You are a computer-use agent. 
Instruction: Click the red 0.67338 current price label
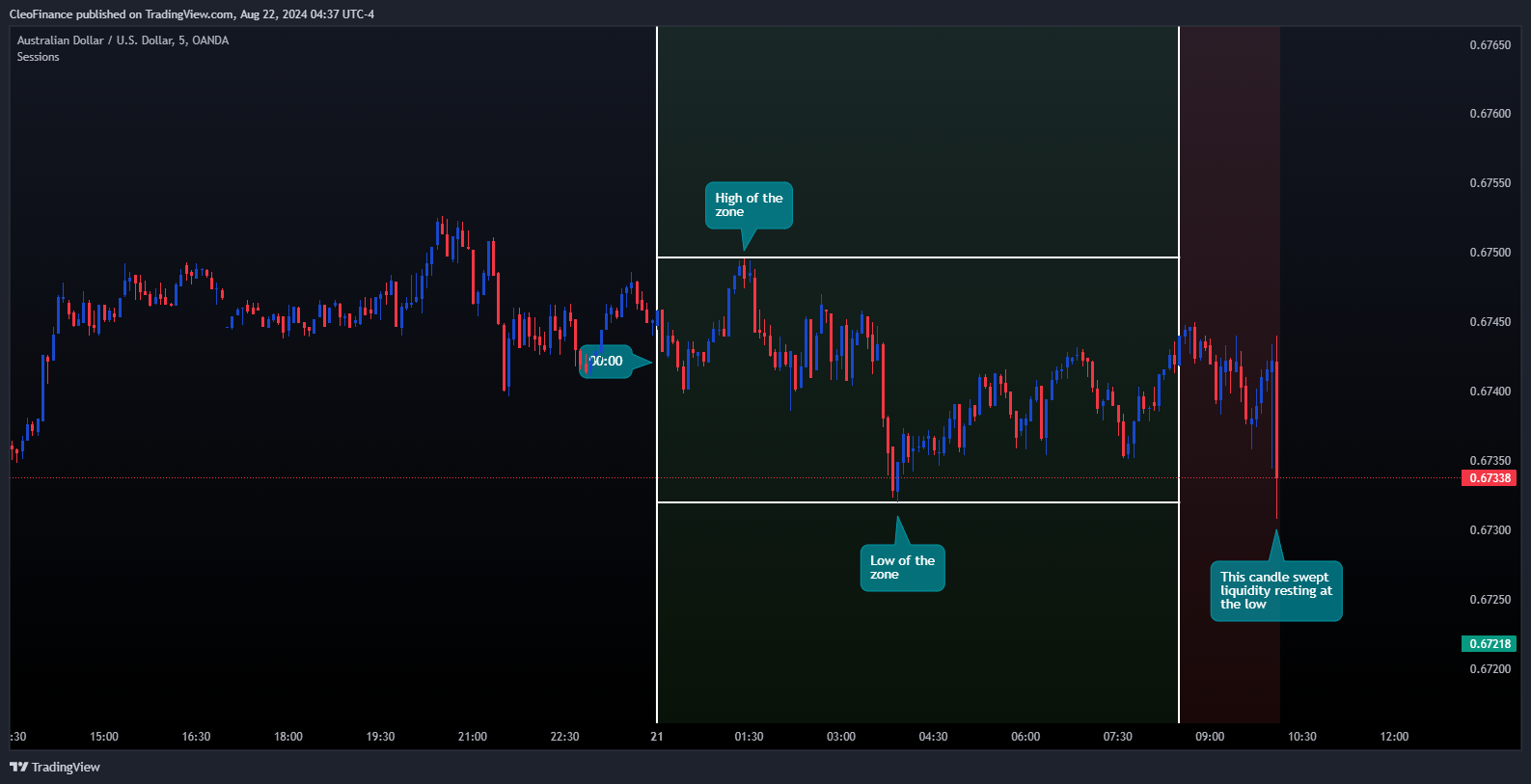(x=1490, y=478)
